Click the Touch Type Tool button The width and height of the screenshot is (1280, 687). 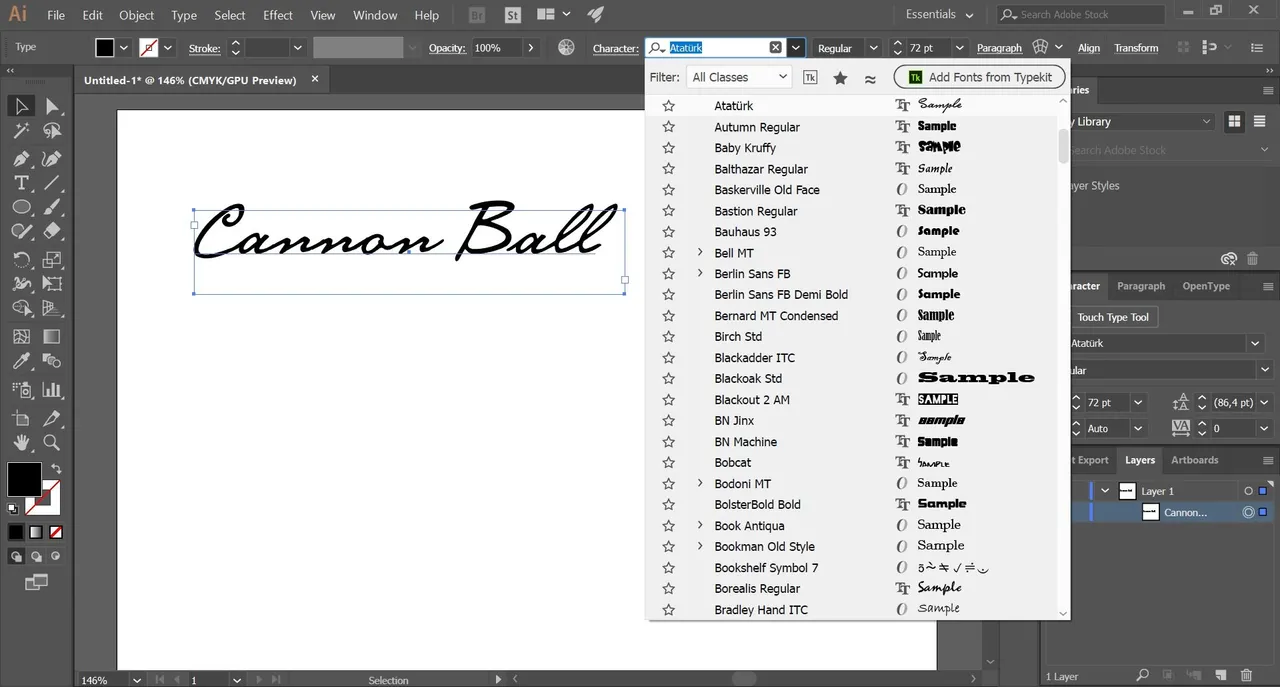1113,317
